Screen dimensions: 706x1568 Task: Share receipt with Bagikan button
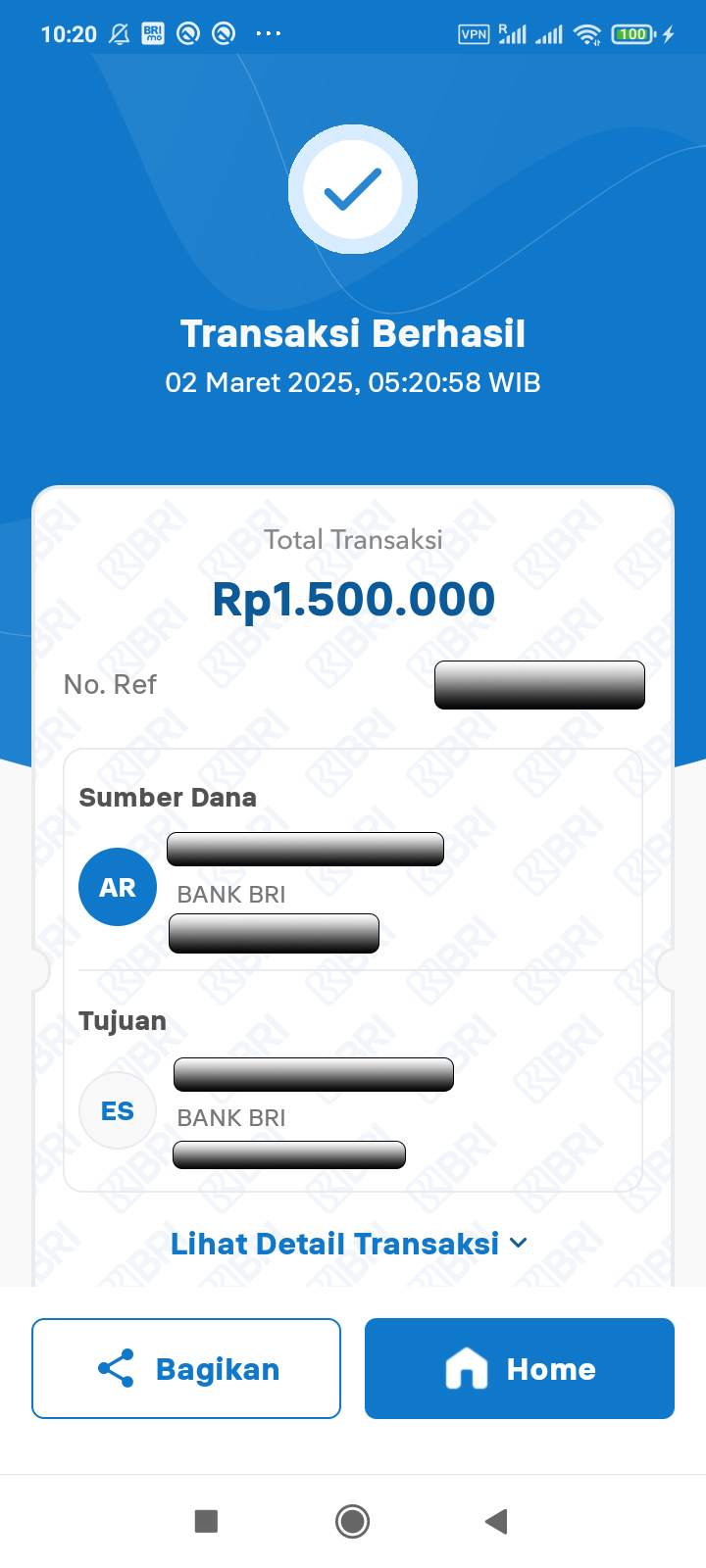186,1368
